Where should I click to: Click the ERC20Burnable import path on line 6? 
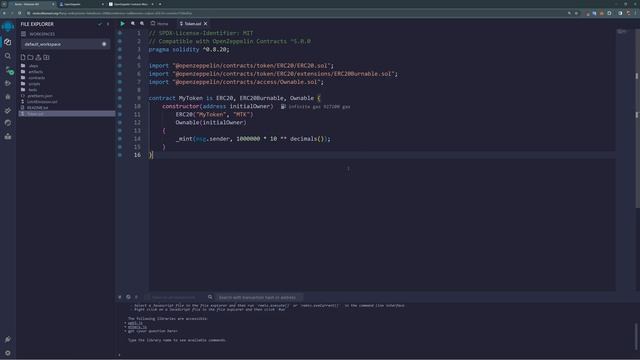click(x=285, y=74)
